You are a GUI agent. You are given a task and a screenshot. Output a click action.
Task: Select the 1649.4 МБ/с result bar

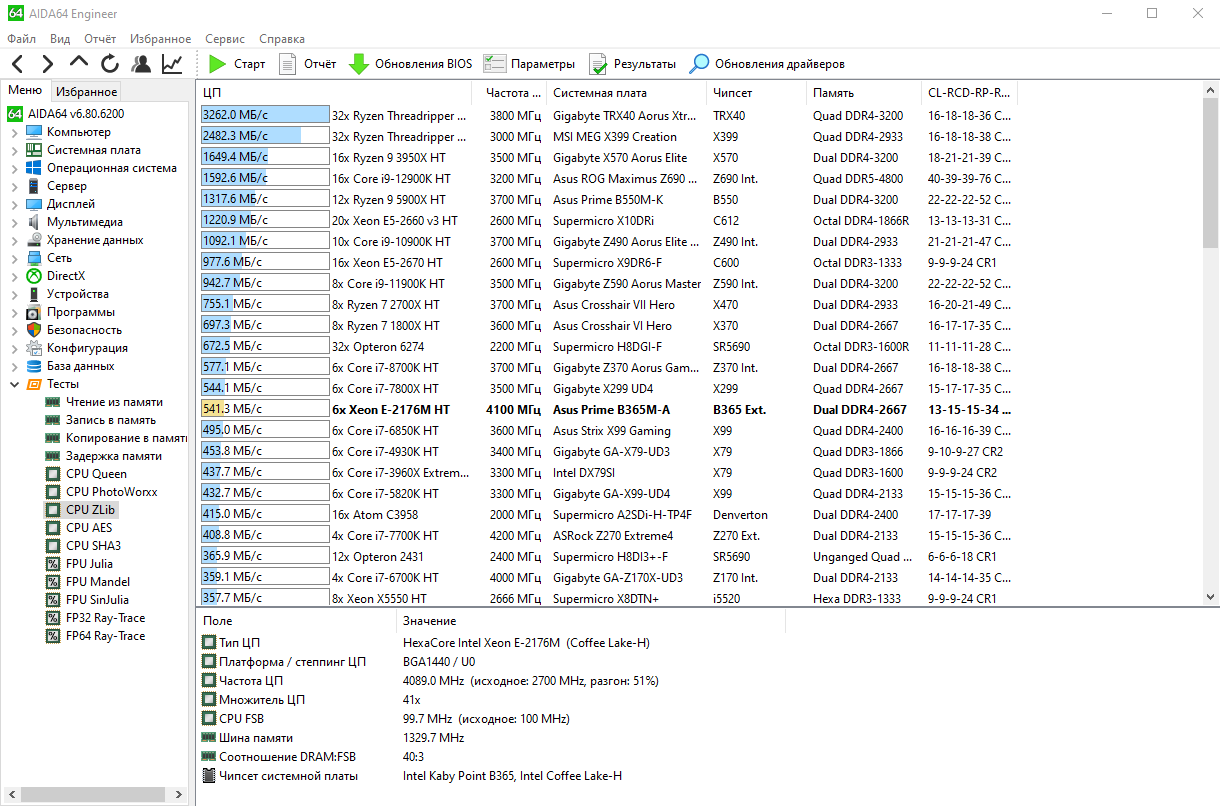(x=265, y=157)
